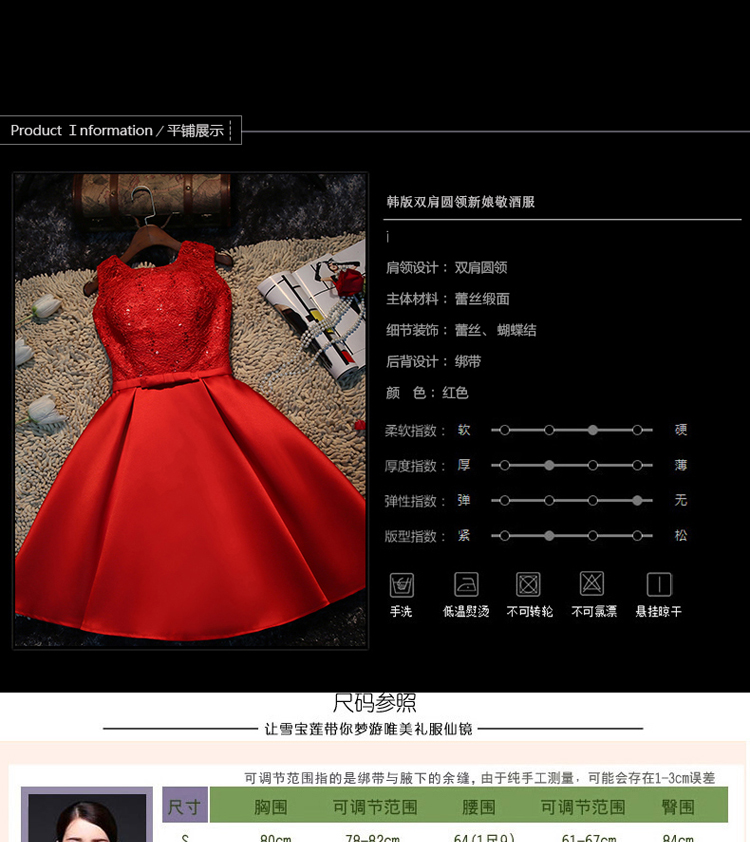Click the hang-dry (悬挂晾干) icon
This screenshot has height=842, width=750.
pyautogui.click(x=659, y=584)
